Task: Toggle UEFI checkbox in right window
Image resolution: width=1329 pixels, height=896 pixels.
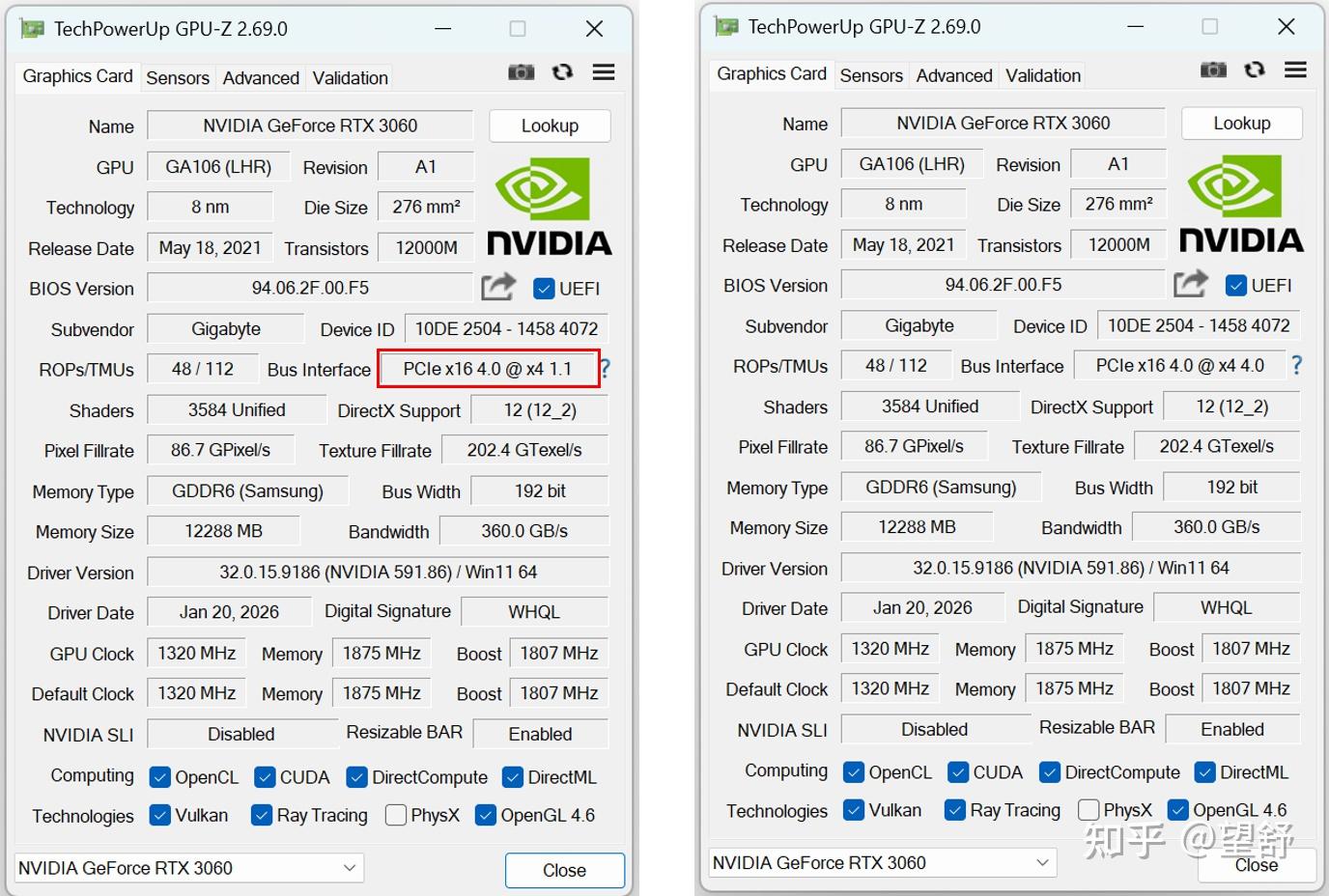Action: point(1235,286)
